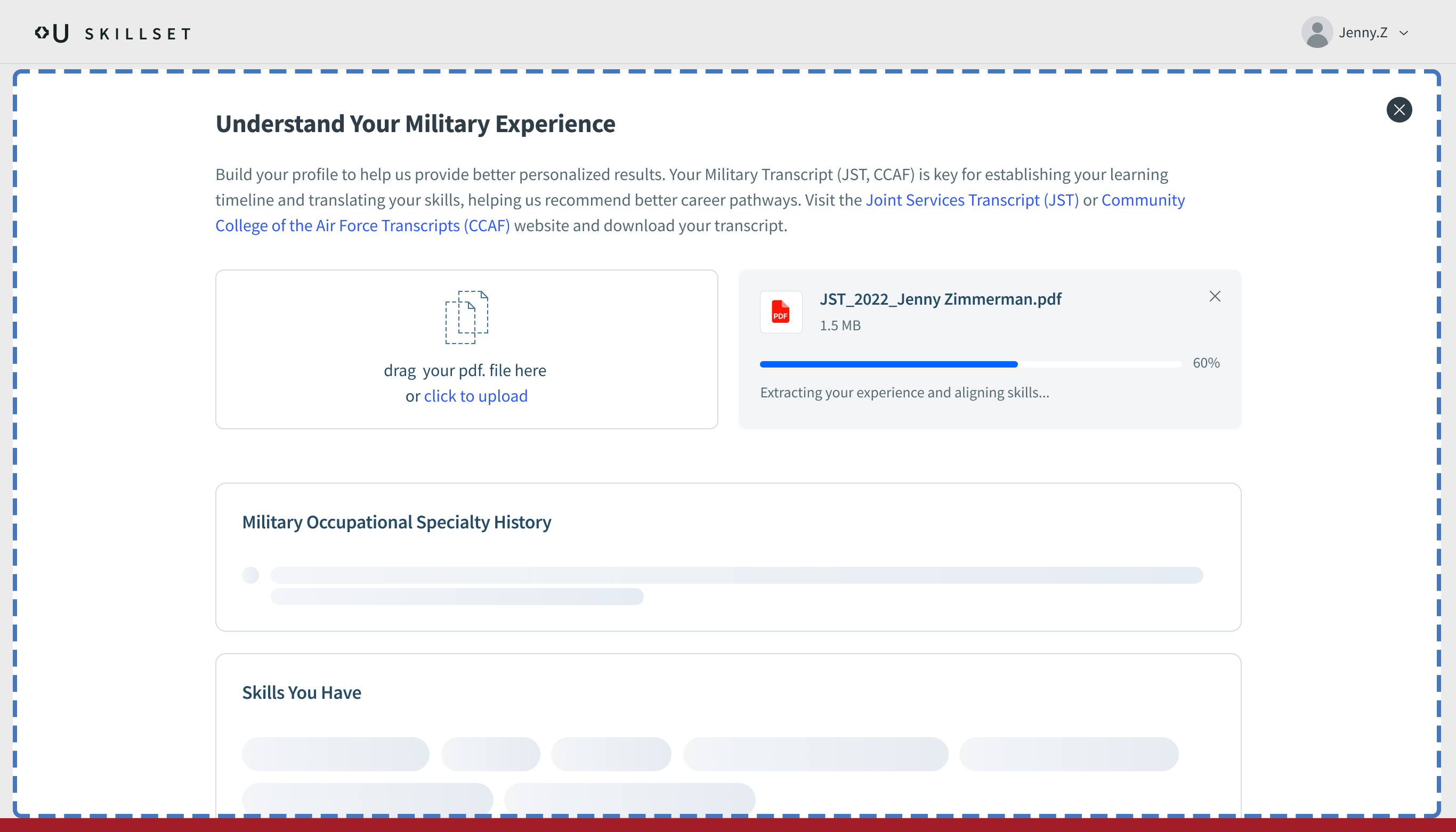1456x832 pixels.
Task: Click the Military Occupational Specialty History heading
Action: pos(397,523)
